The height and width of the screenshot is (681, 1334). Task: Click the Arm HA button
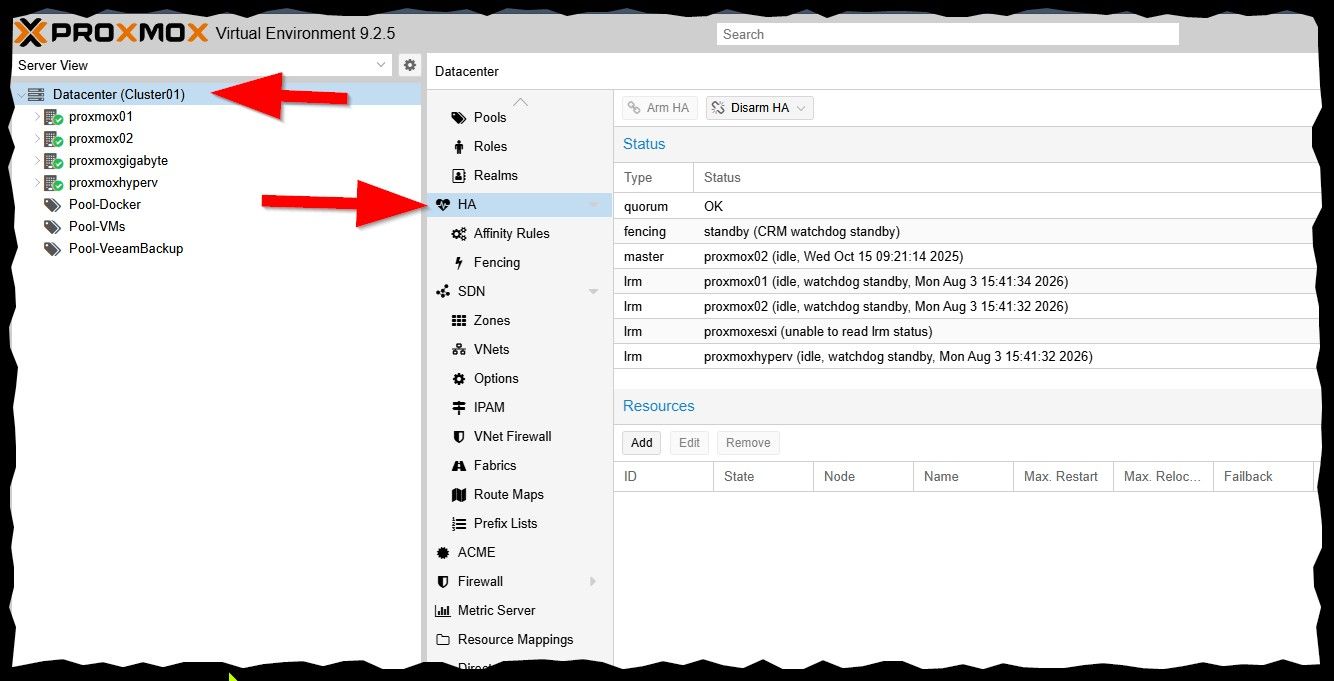click(x=660, y=108)
